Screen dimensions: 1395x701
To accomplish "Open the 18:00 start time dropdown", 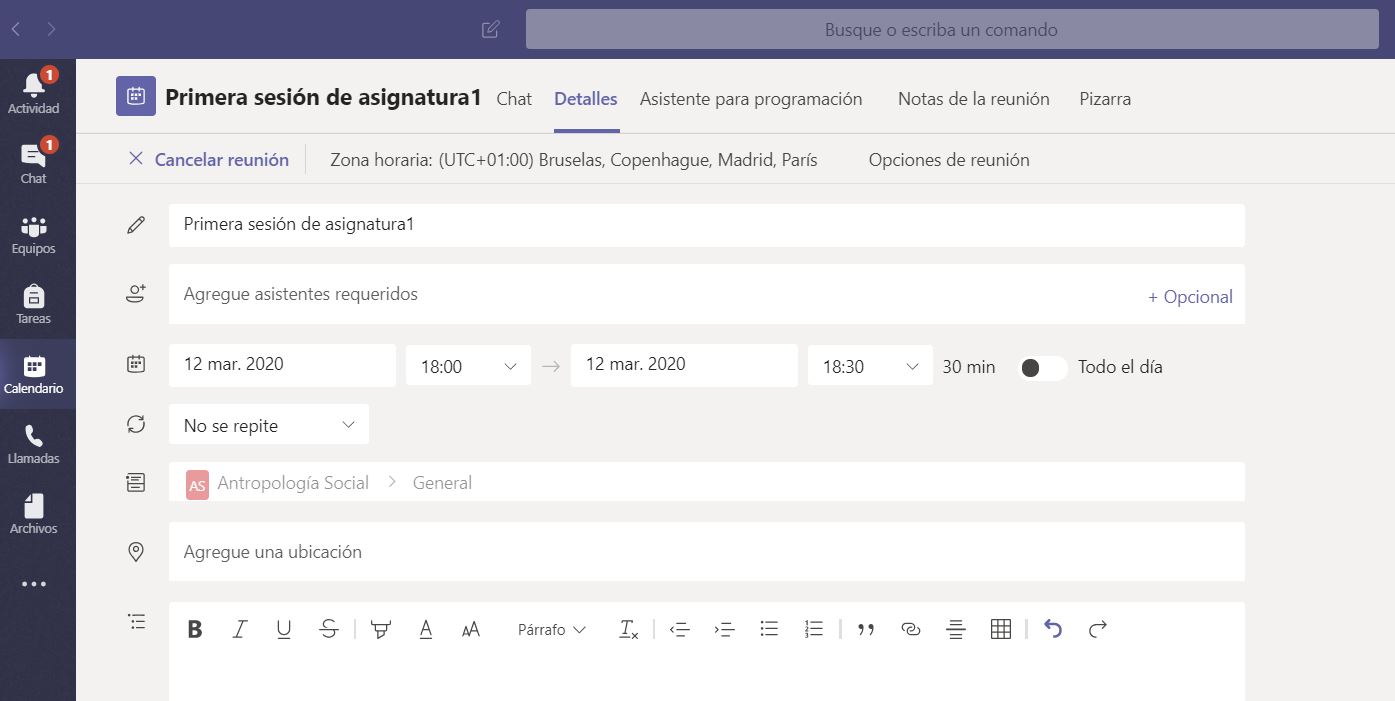I will tap(468, 367).
